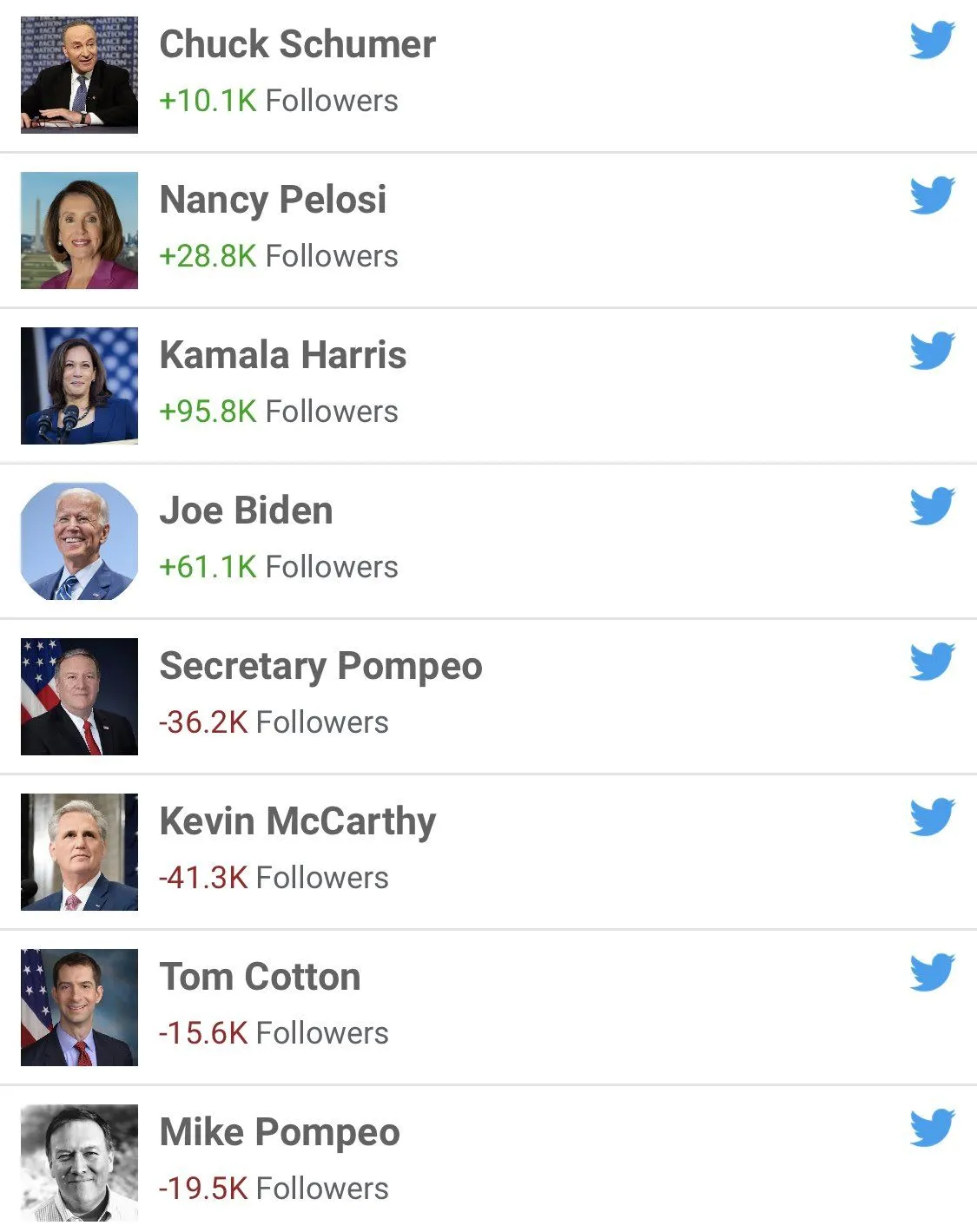Select the Secretary Pompeo name heading

click(x=320, y=666)
